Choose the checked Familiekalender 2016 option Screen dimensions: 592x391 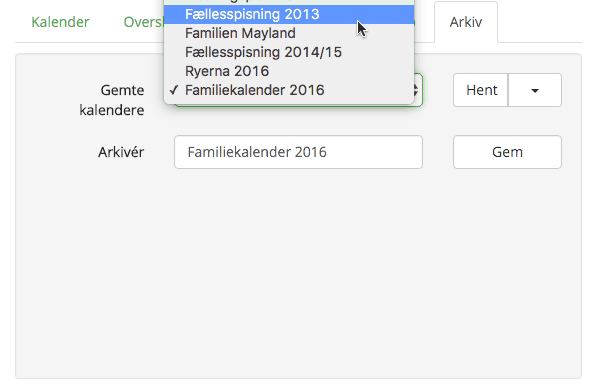[289, 90]
